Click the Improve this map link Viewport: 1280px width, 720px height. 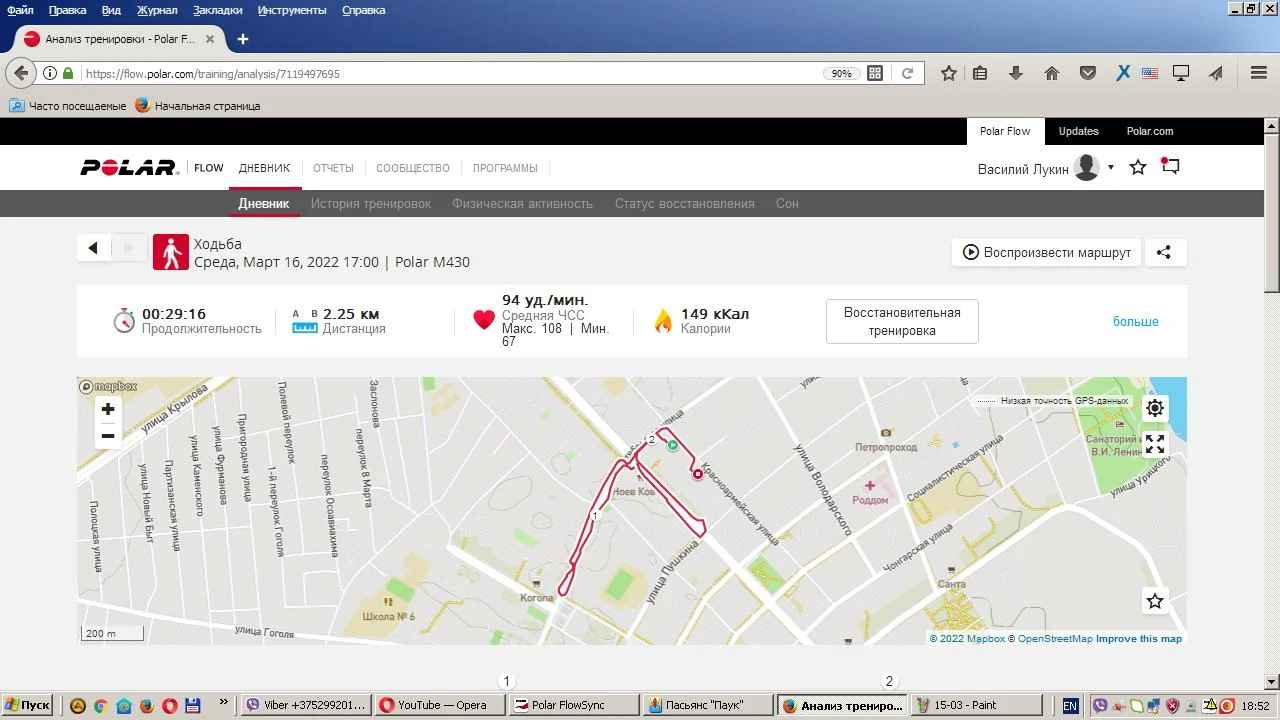point(1139,639)
